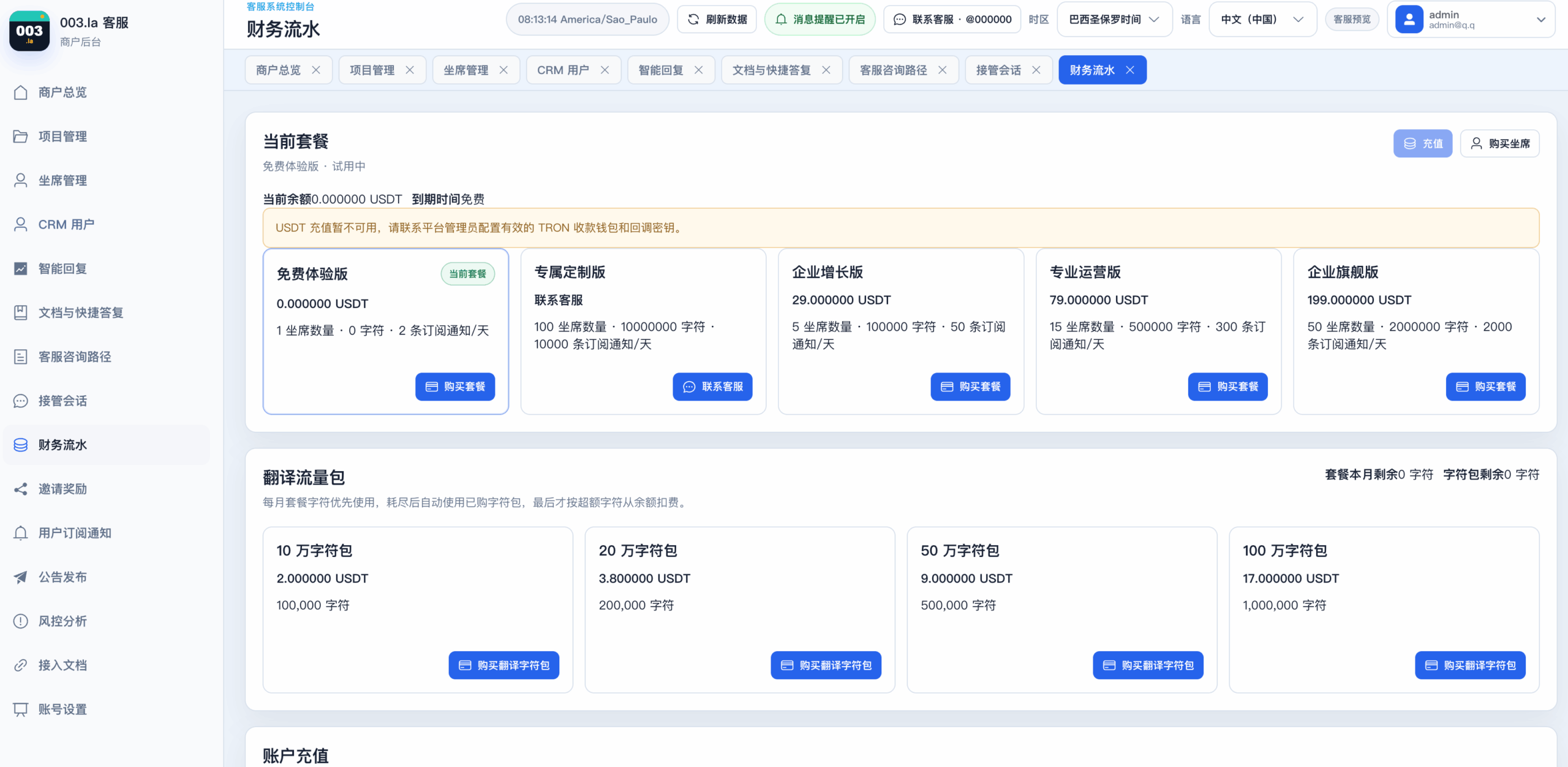The height and width of the screenshot is (767, 1568).
Task: Open CRM 用户 sidebar entry
Action: (x=107, y=225)
